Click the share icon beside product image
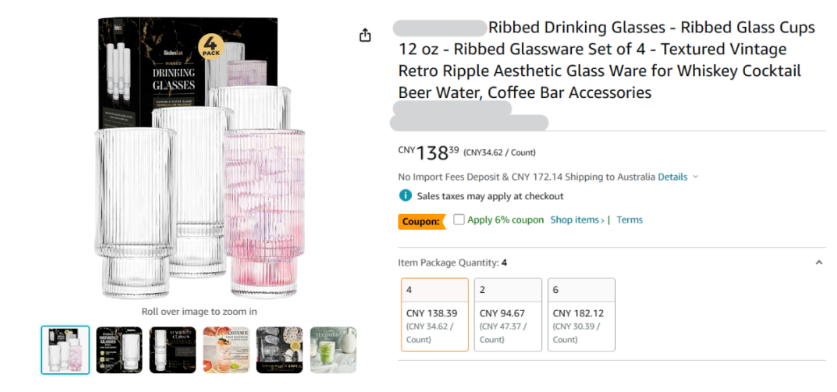The height and width of the screenshot is (392, 837). (x=365, y=36)
